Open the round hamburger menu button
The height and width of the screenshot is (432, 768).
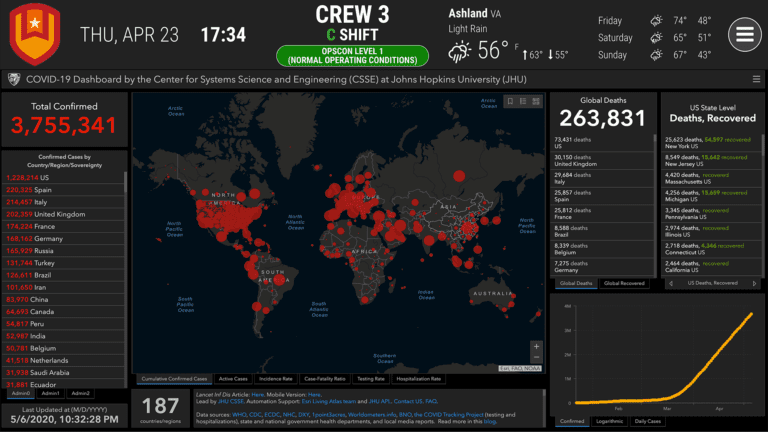click(x=744, y=34)
